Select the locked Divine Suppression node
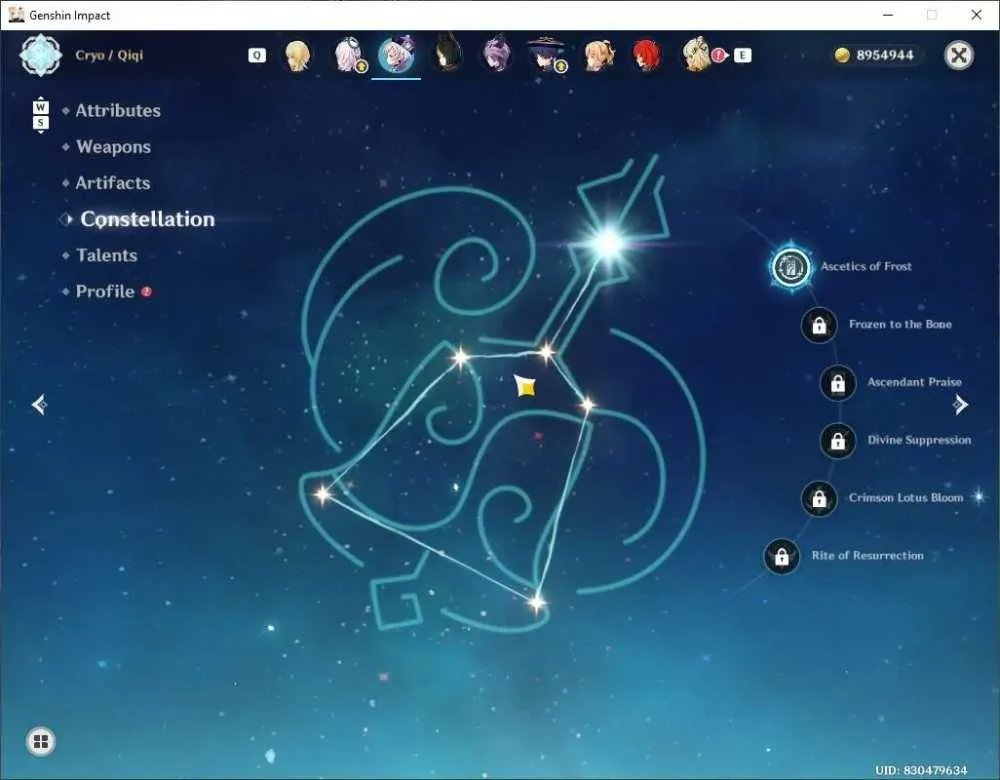The width and height of the screenshot is (1000, 780). coord(837,440)
